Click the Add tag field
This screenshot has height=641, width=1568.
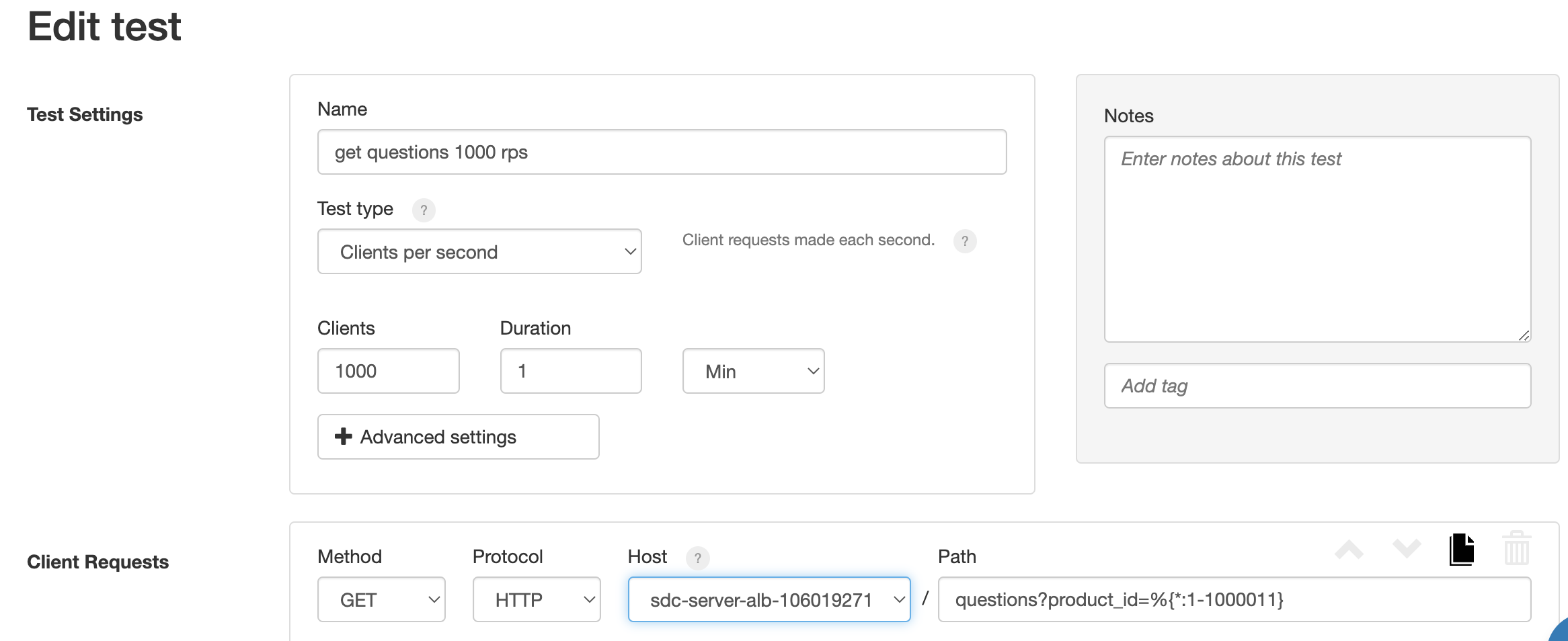coord(1317,386)
